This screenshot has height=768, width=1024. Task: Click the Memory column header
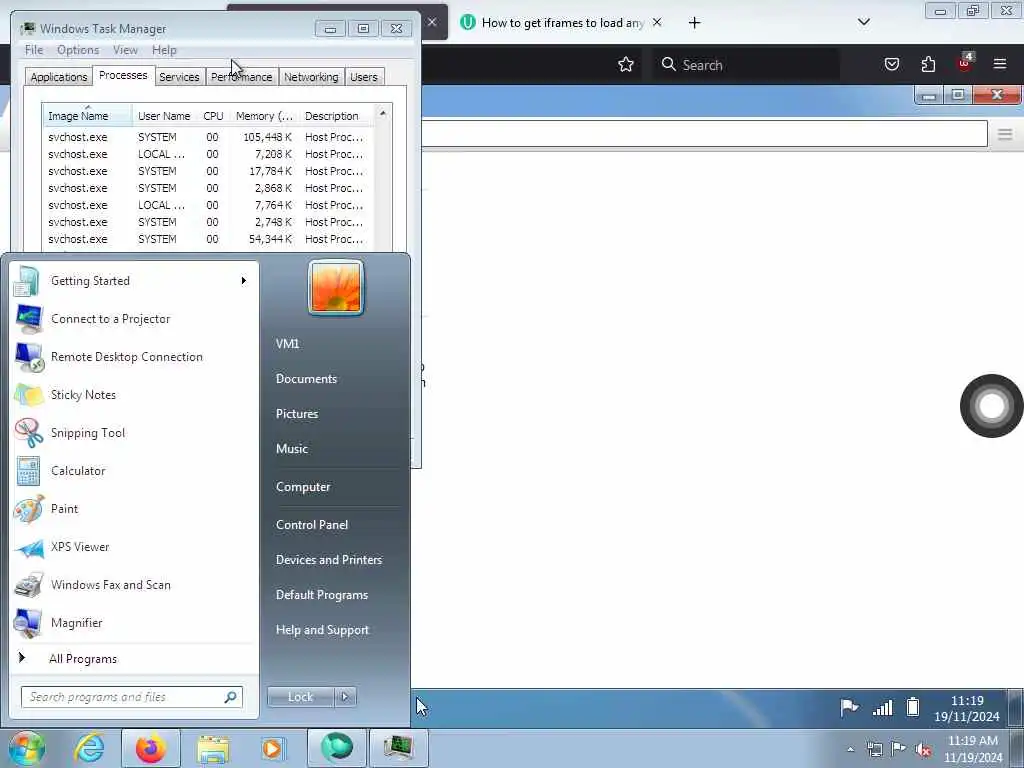click(264, 116)
